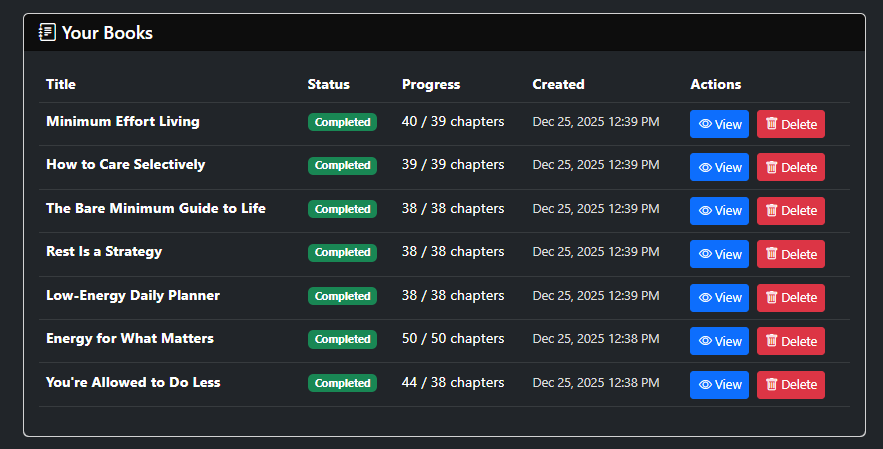This screenshot has width=883, height=449.
Task: View The Bare Minimum Guide to Life
Action: pyautogui.click(x=719, y=211)
